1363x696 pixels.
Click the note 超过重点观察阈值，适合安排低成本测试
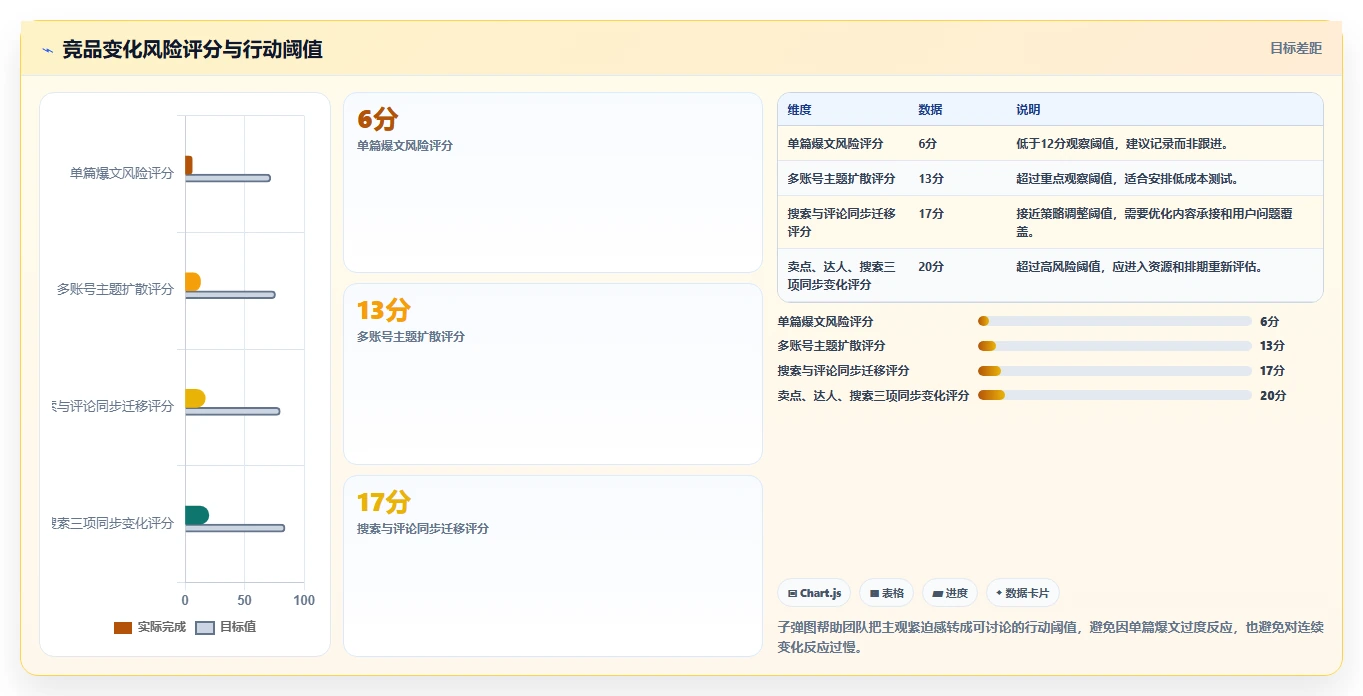[x=1128, y=179]
